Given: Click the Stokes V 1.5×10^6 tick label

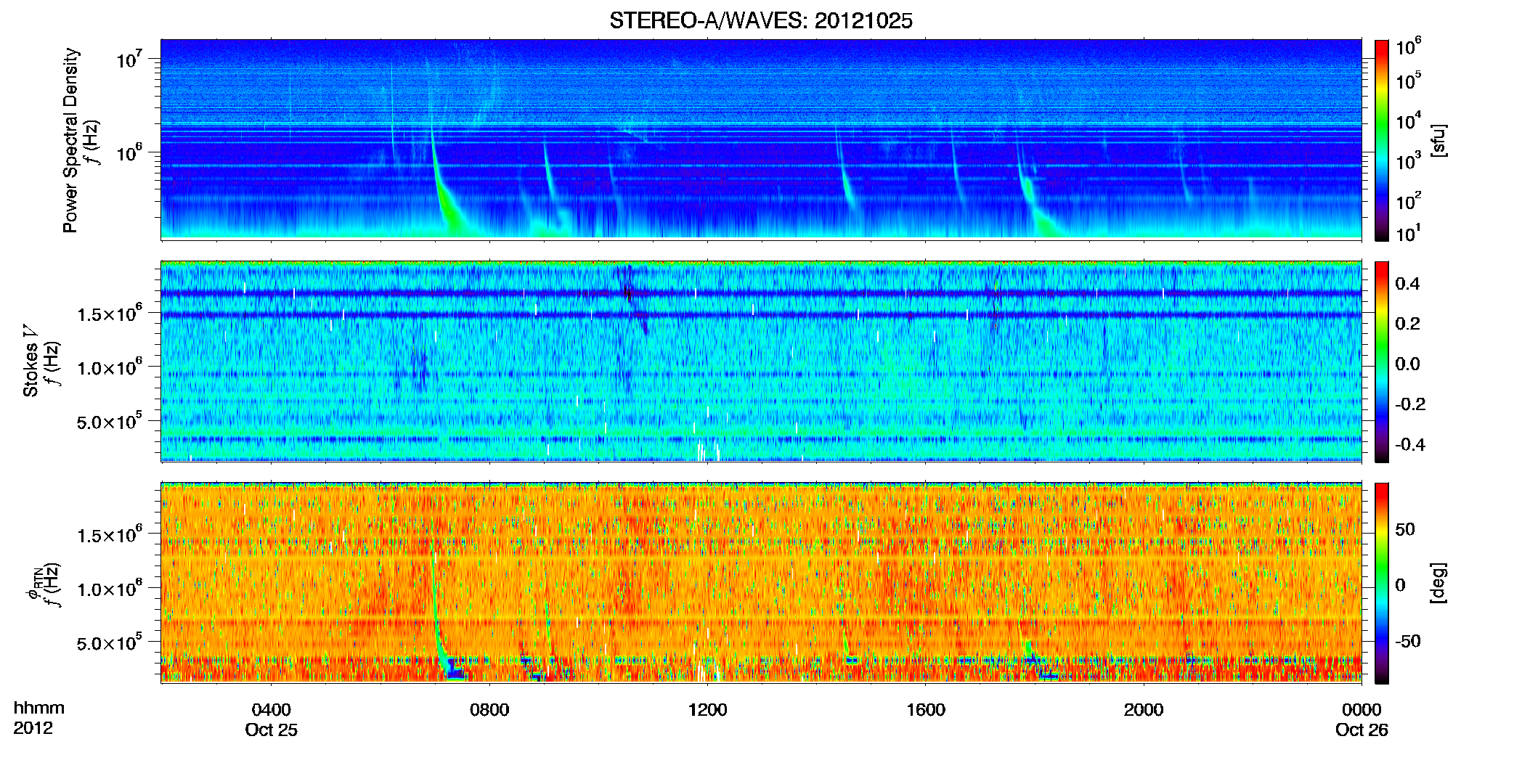Looking at the screenshot, I should click(110, 313).
